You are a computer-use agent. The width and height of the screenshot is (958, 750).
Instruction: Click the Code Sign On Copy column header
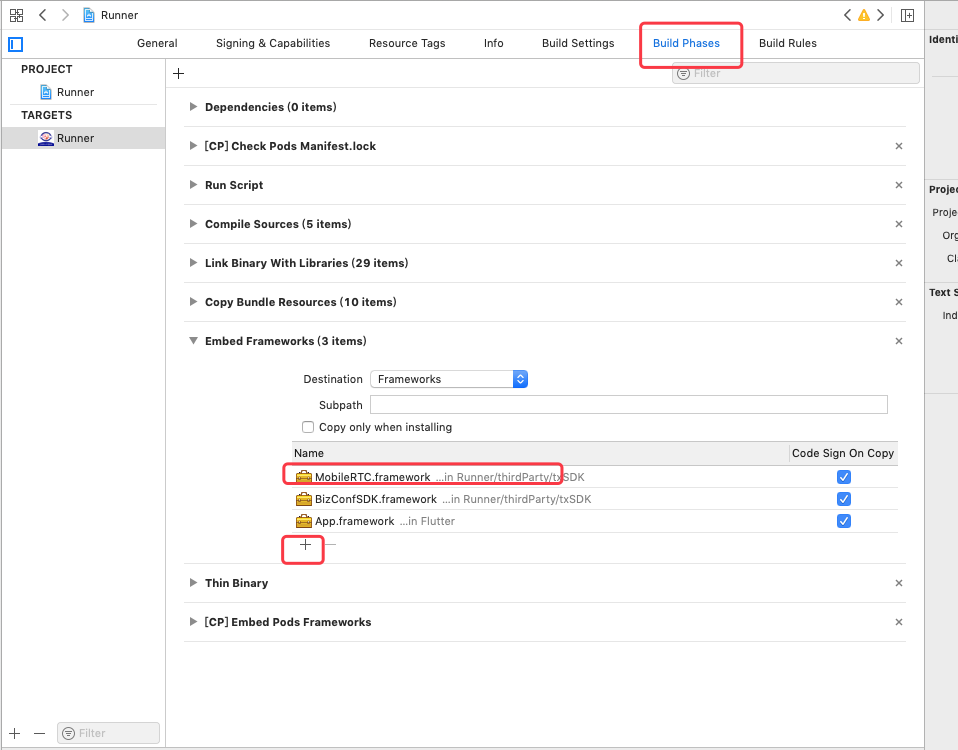pyautogui.click(x=843, y=453)
